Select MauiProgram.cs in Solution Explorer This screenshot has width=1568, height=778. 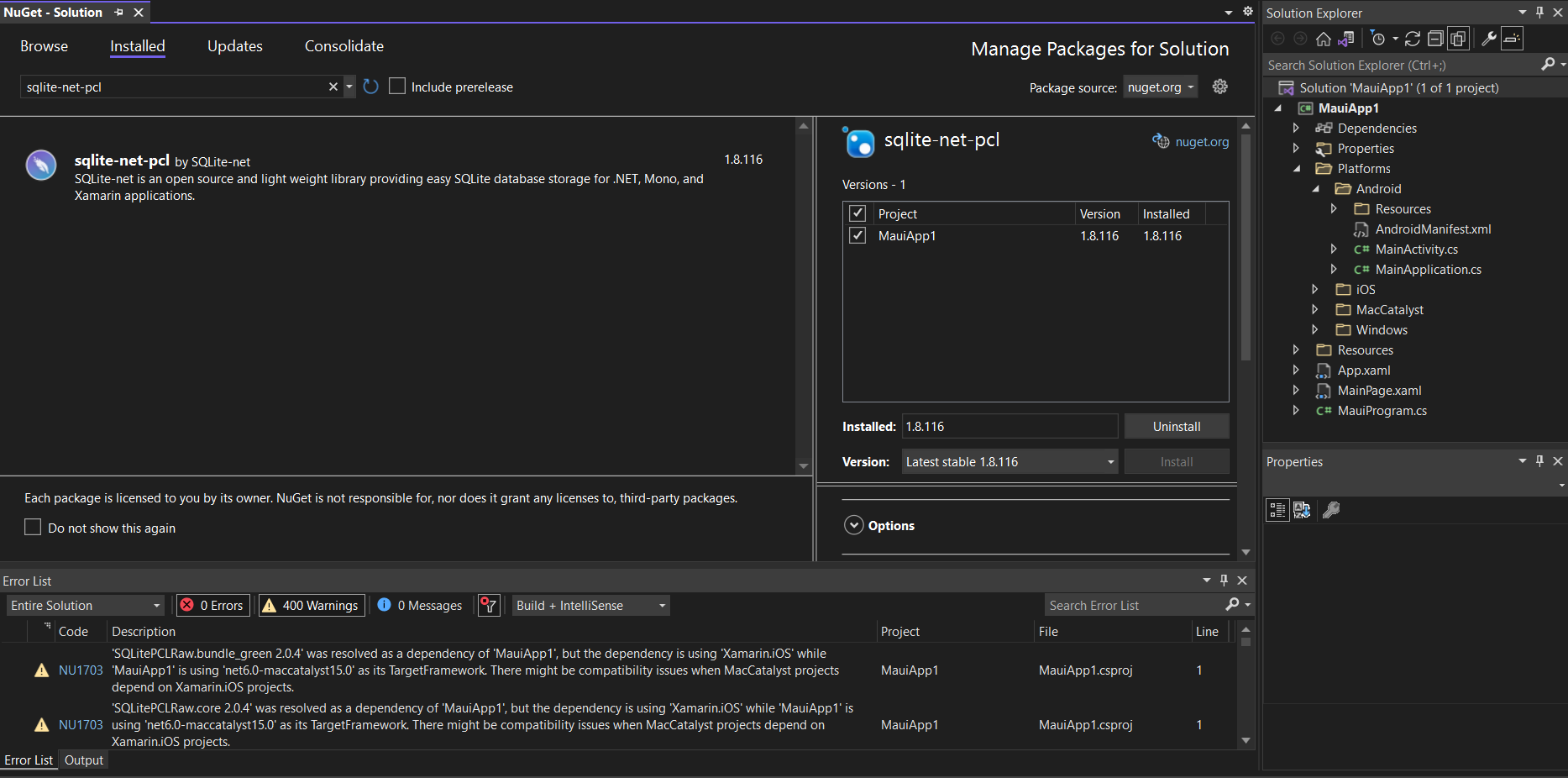point(1382,410)
